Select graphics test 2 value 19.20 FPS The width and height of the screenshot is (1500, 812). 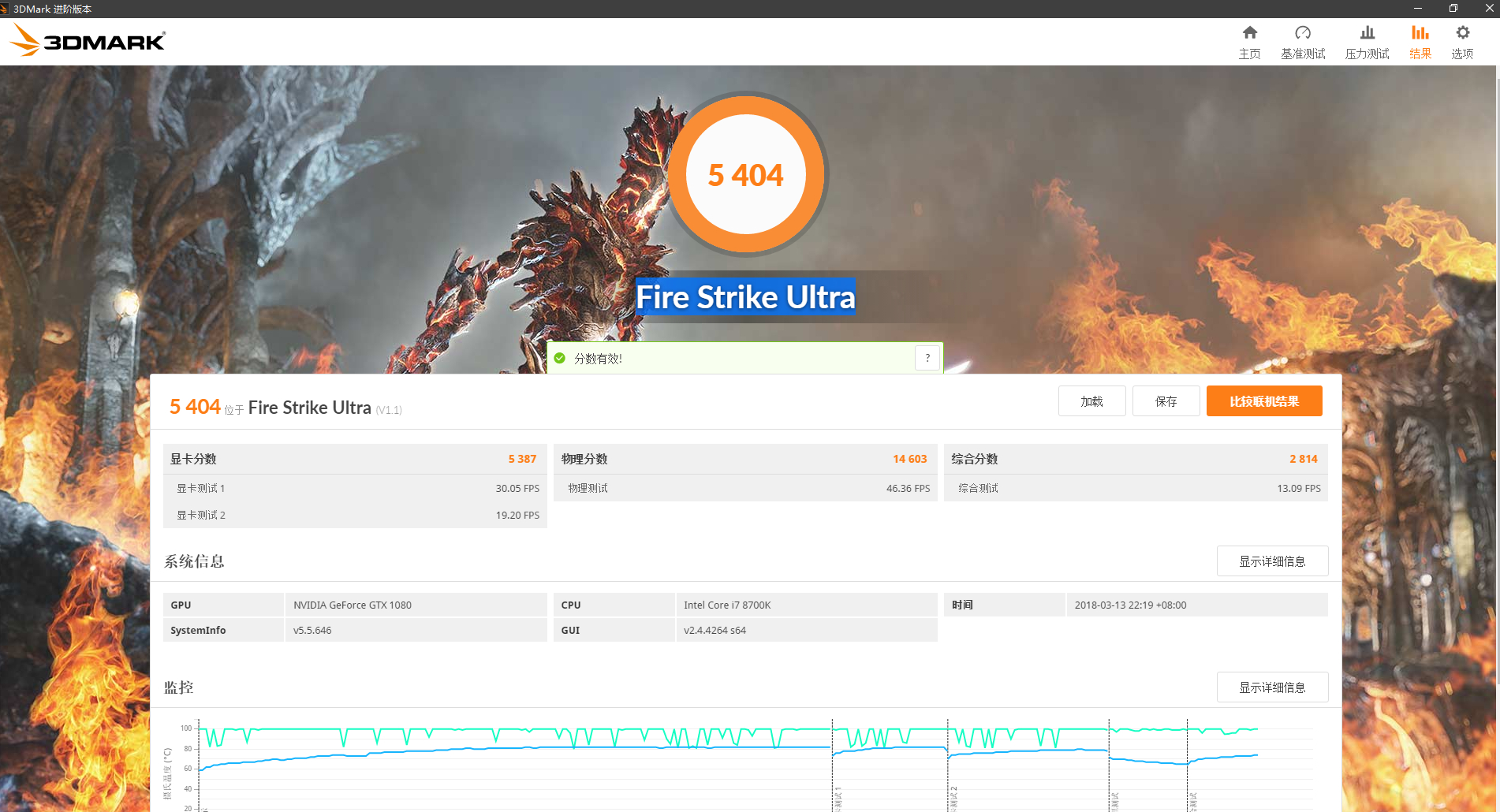(x=517, y=516)
